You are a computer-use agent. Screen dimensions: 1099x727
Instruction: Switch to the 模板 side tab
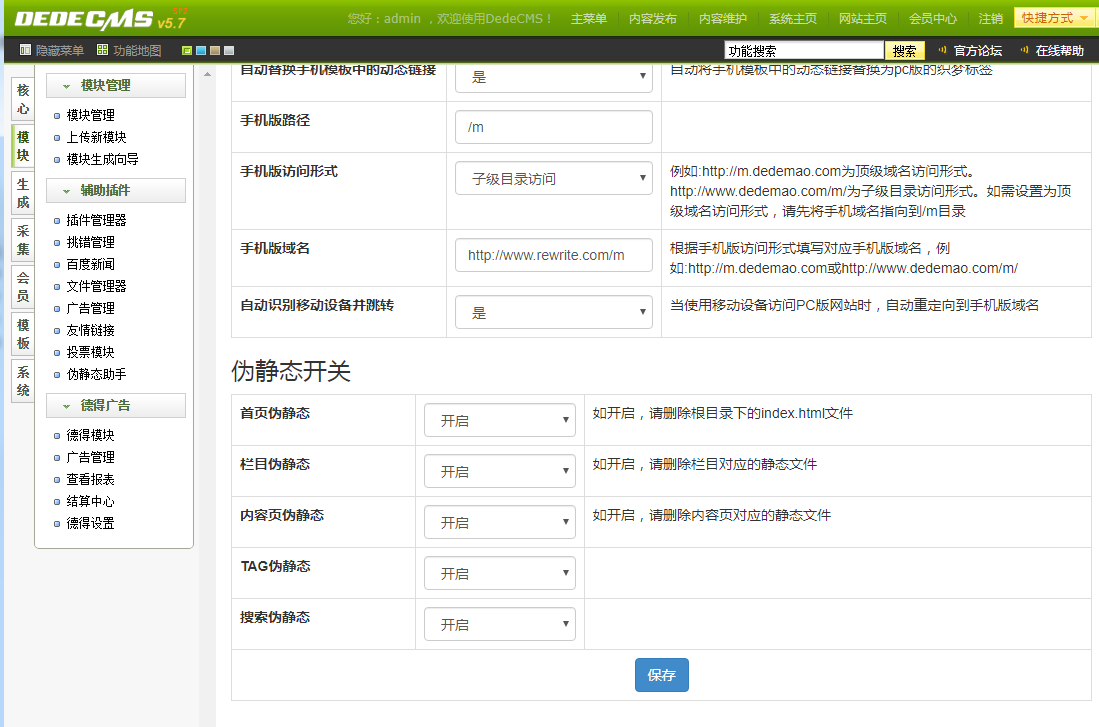[x=23, y=334]
